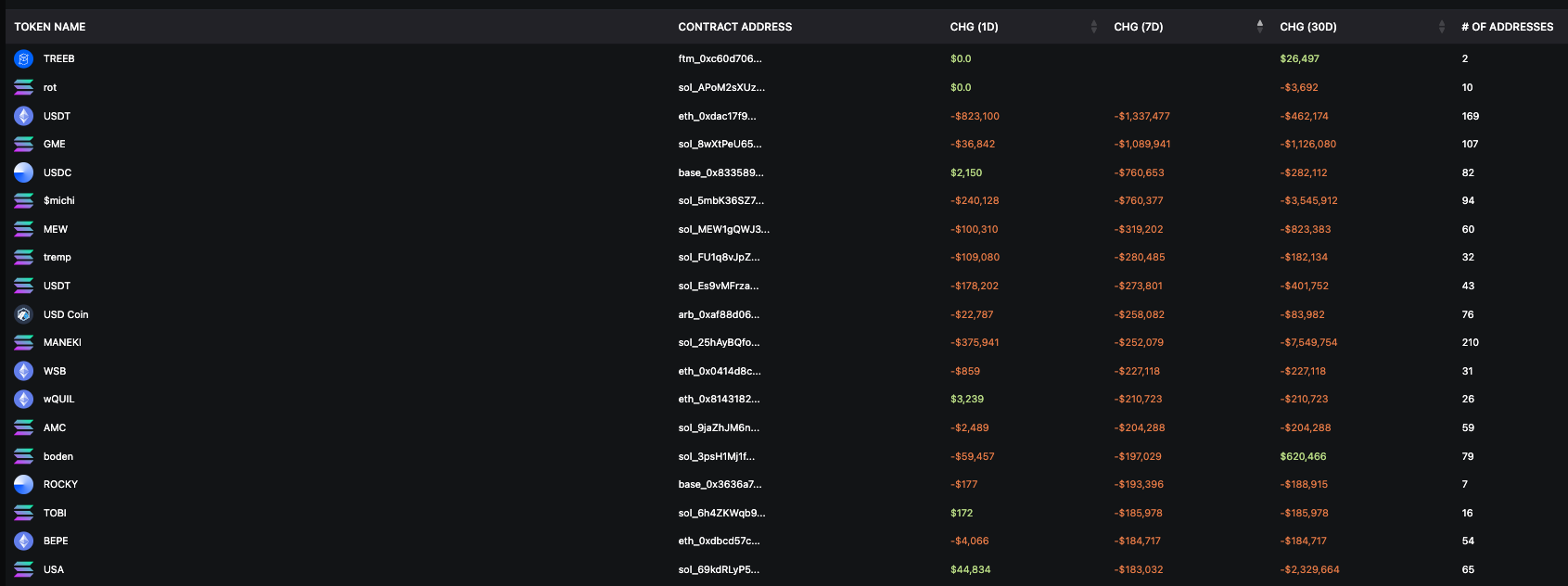
Task: Click the -$823,100 1D change value
Action: click(x=975, y=116)
